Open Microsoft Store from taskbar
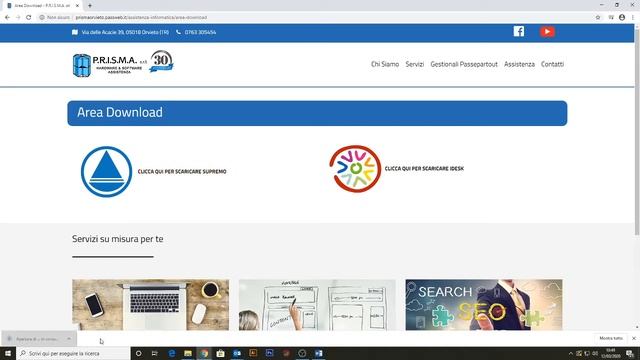 220,353
